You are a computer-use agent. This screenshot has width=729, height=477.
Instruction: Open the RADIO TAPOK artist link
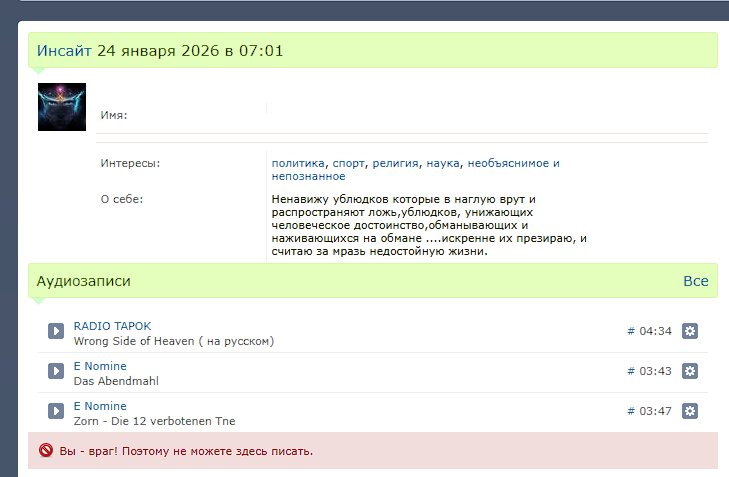pos(112,326)
